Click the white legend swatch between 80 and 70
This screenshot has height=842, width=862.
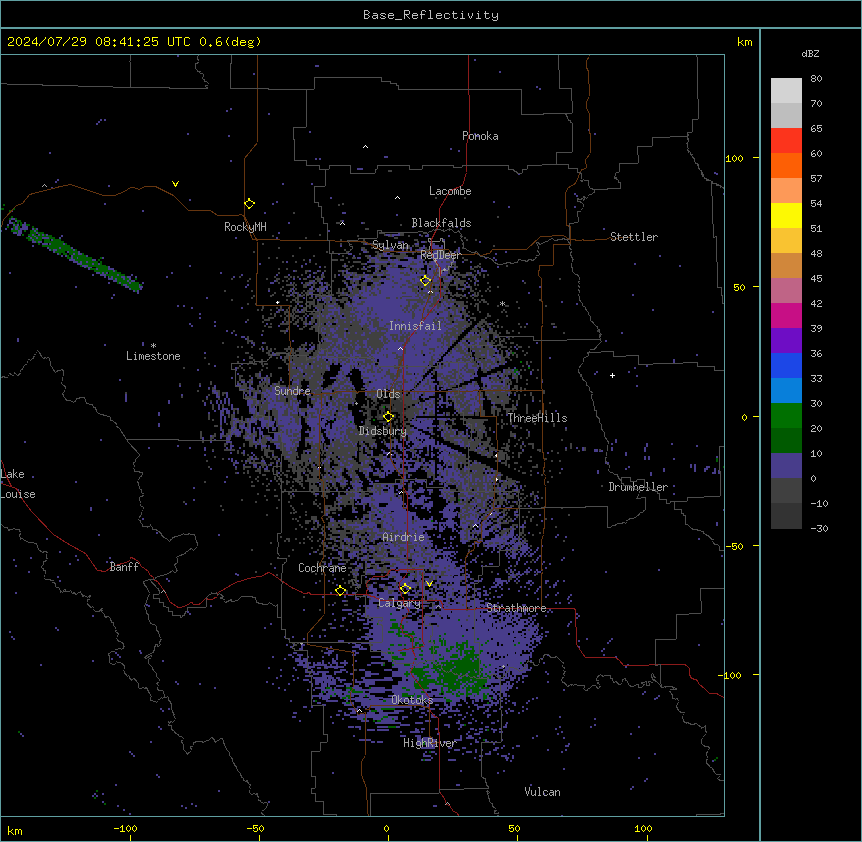(786, 91)
